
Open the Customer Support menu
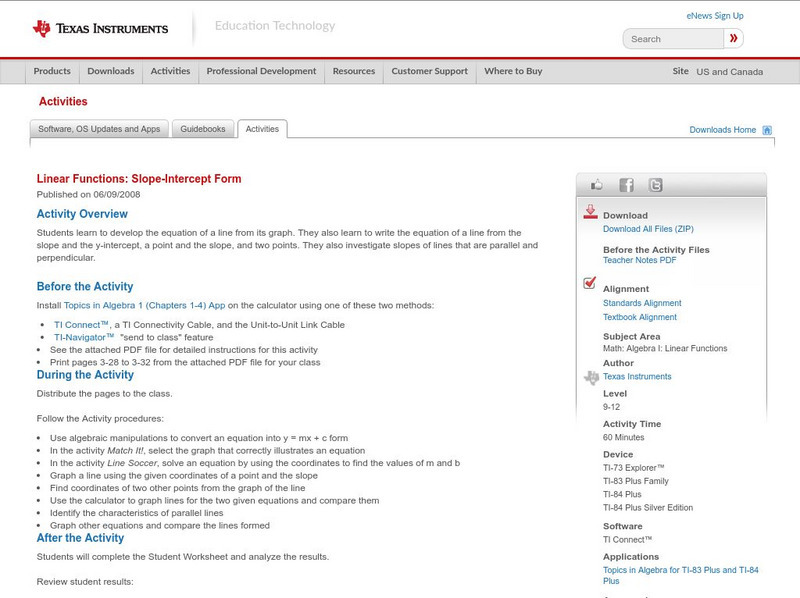click(x=430, y=71)
